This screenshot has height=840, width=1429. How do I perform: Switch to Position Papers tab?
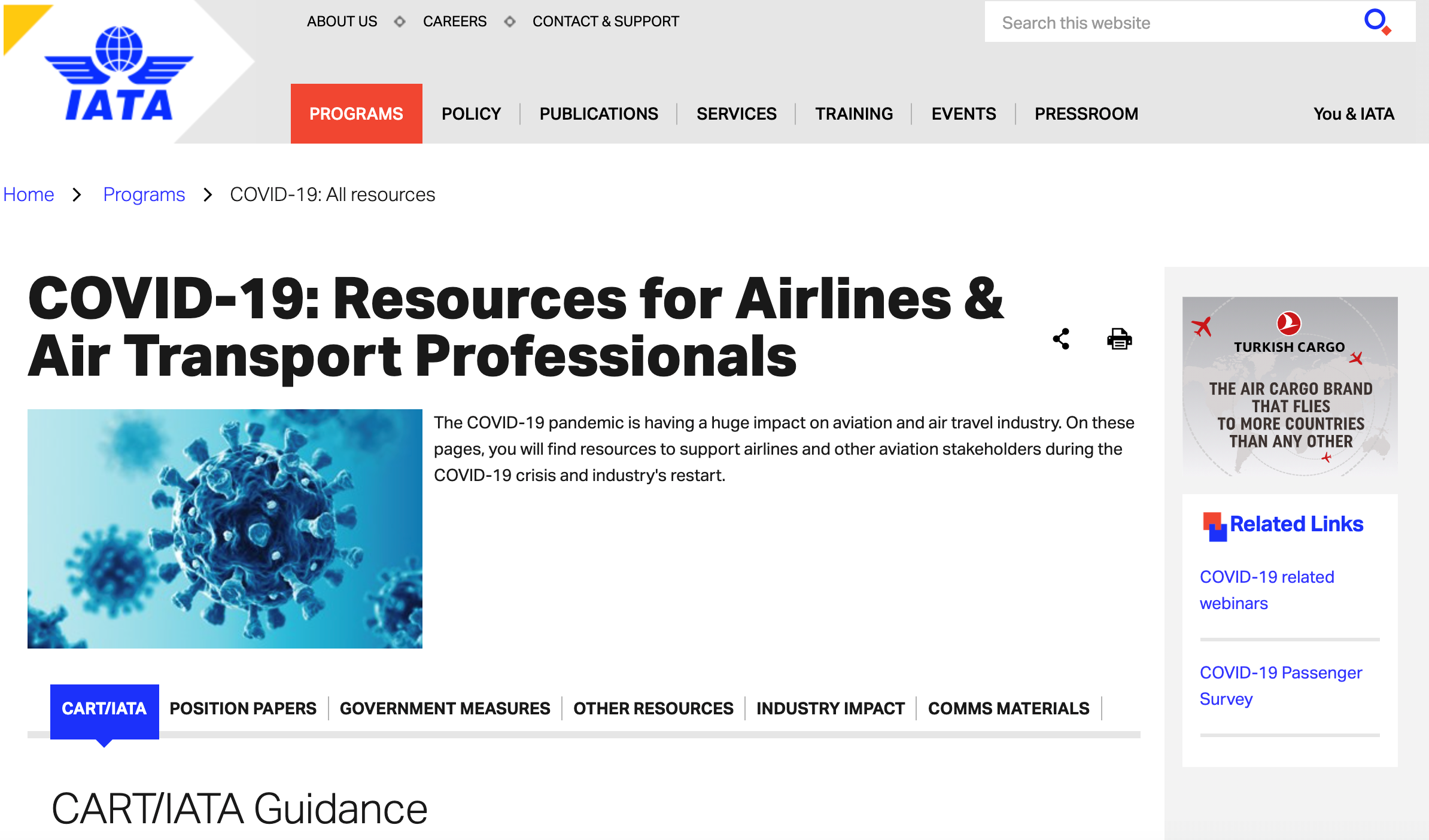243,708
